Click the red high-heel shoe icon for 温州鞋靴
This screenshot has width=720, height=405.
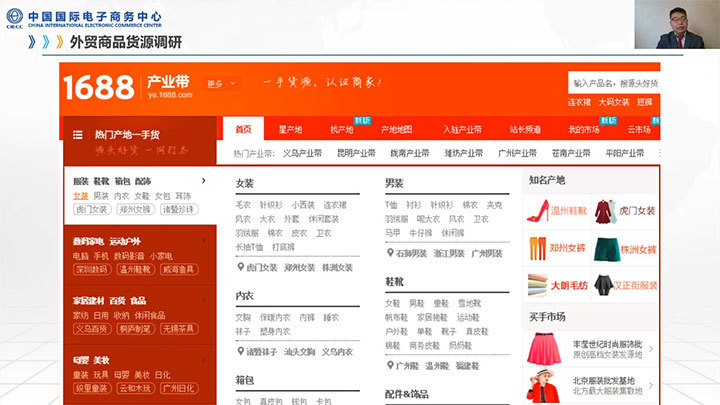pyautogui.click(x=537, y=212)
